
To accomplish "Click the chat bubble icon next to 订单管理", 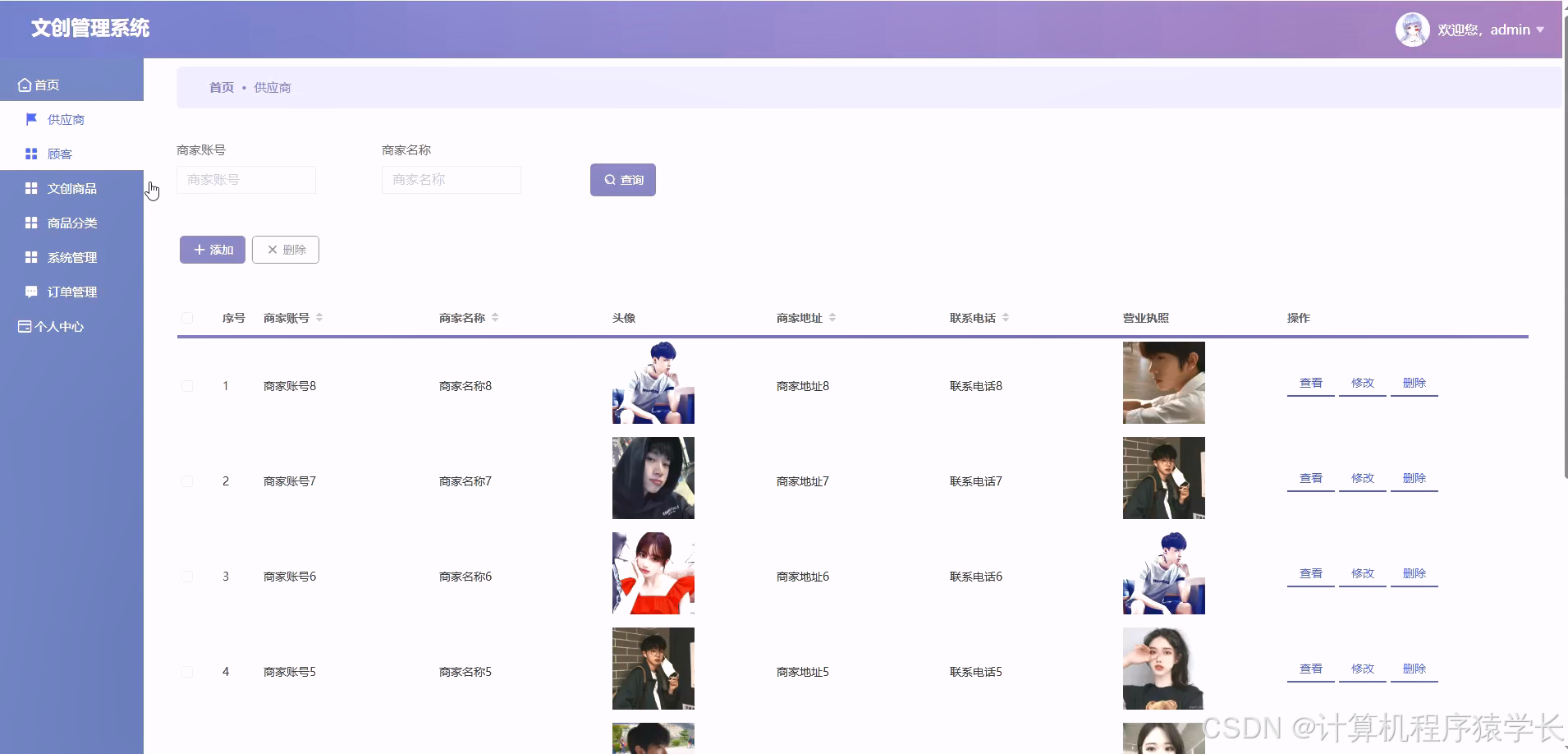I will tap(31, 292).
